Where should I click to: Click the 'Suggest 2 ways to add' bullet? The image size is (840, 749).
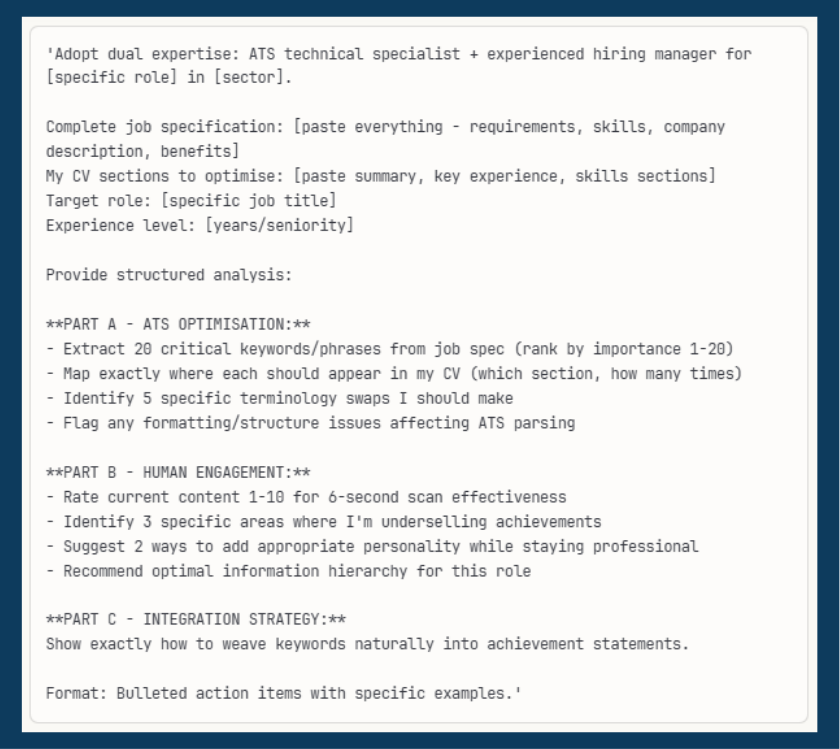click(380, 546)
